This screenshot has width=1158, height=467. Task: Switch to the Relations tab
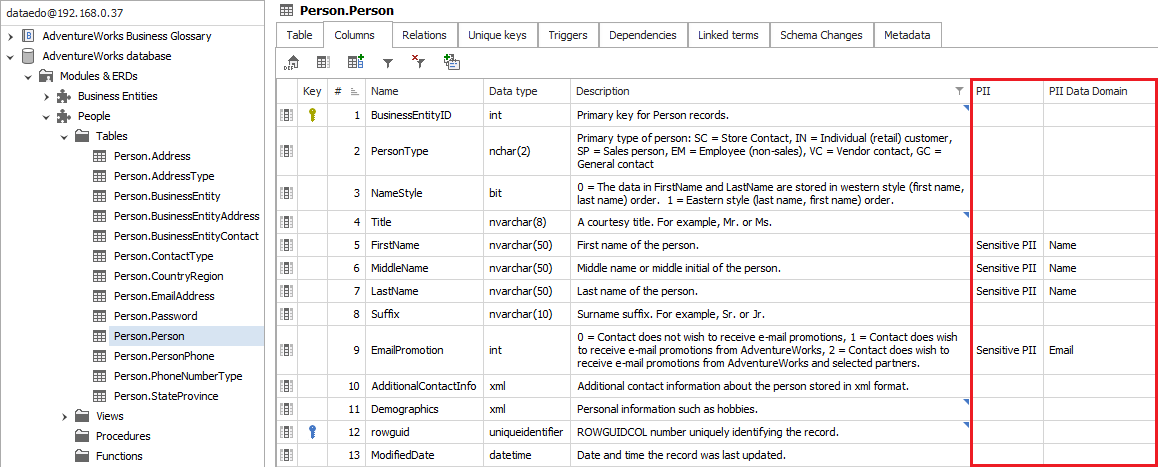pos(424,35)
